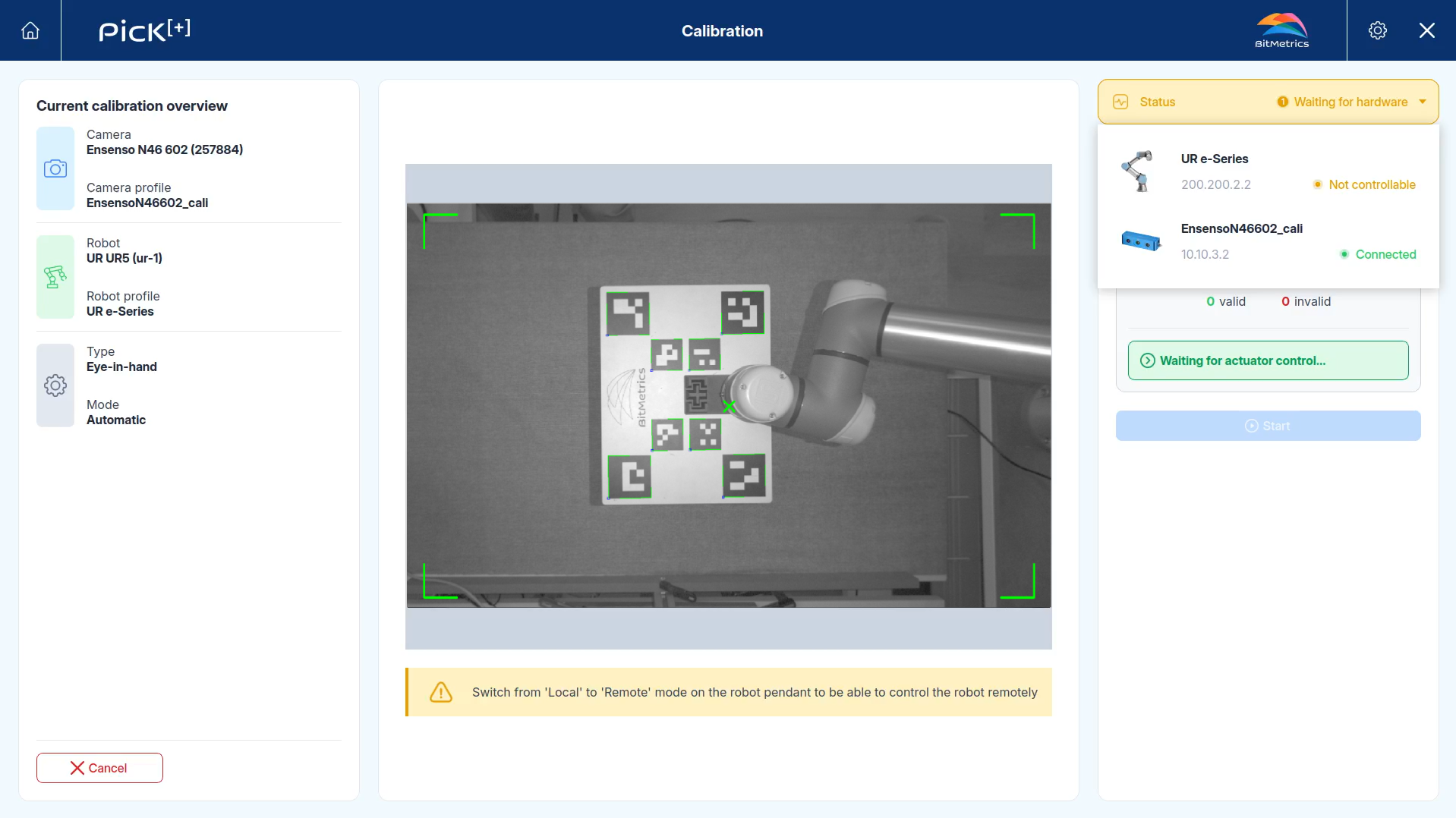The width and height of the screenshot is (1456, 818).
Task: Click the Calibration page title
Action: click(x=722, y=31)
